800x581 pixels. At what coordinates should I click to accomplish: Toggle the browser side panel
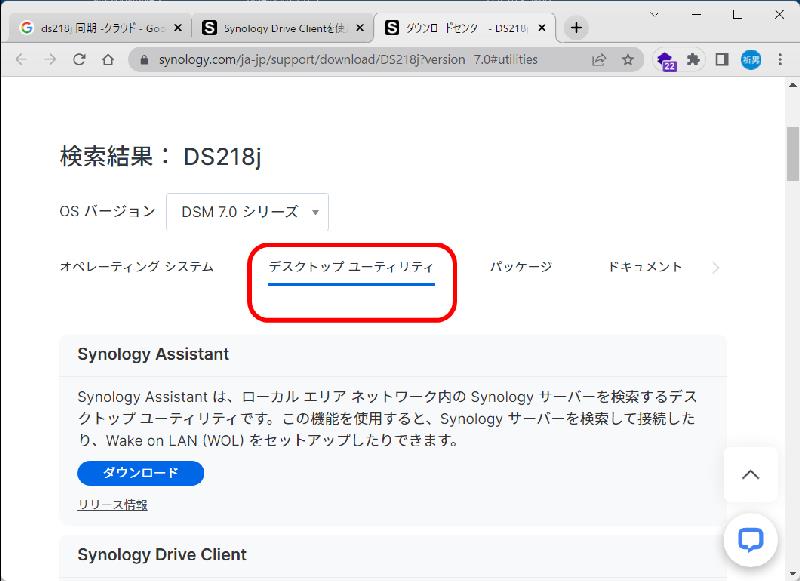coord(721,60)
